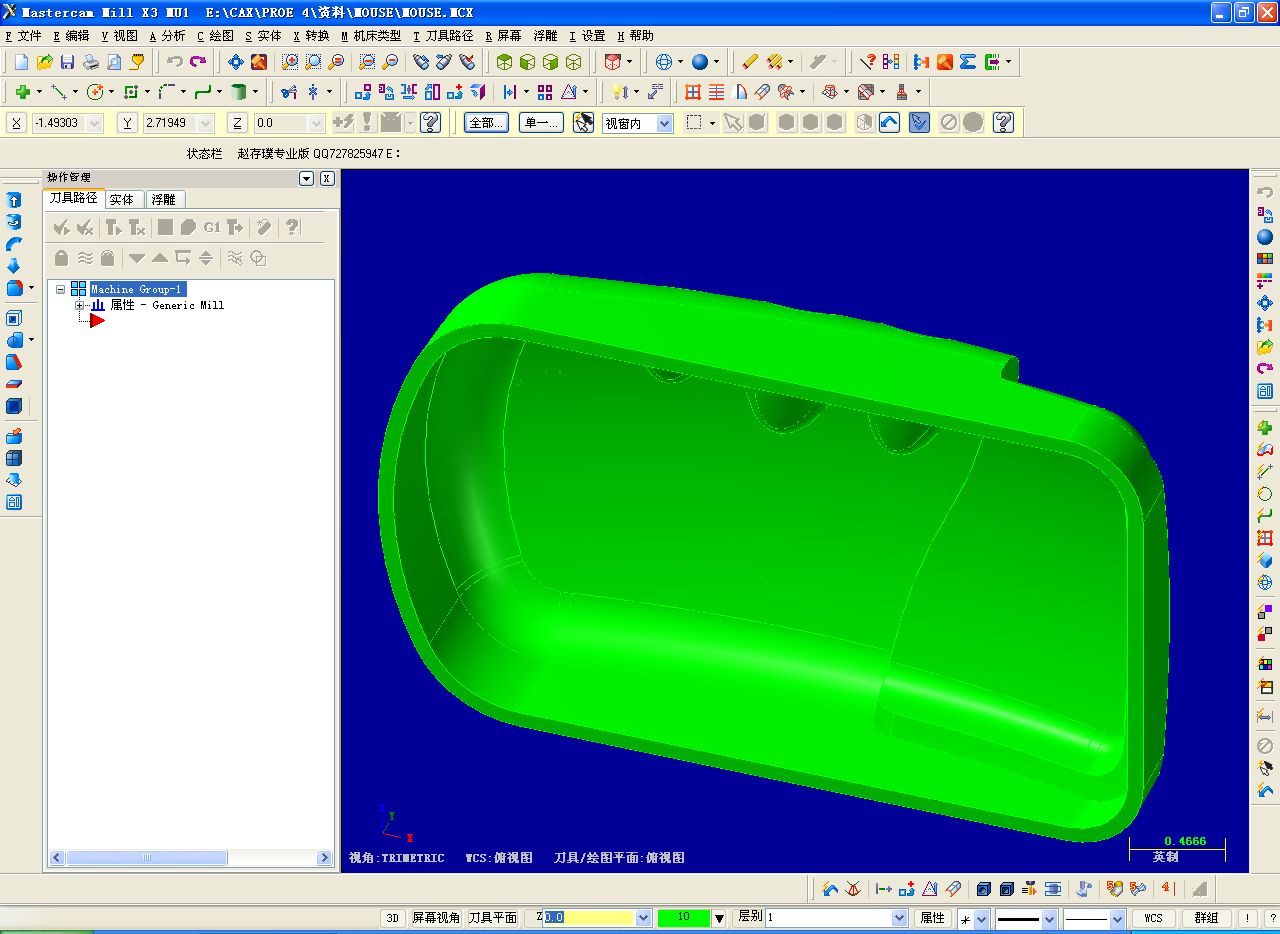The height and width of the screenshot is (934, 1280).
Task: Close the 操作管理 panel
Action: (326, 178)
